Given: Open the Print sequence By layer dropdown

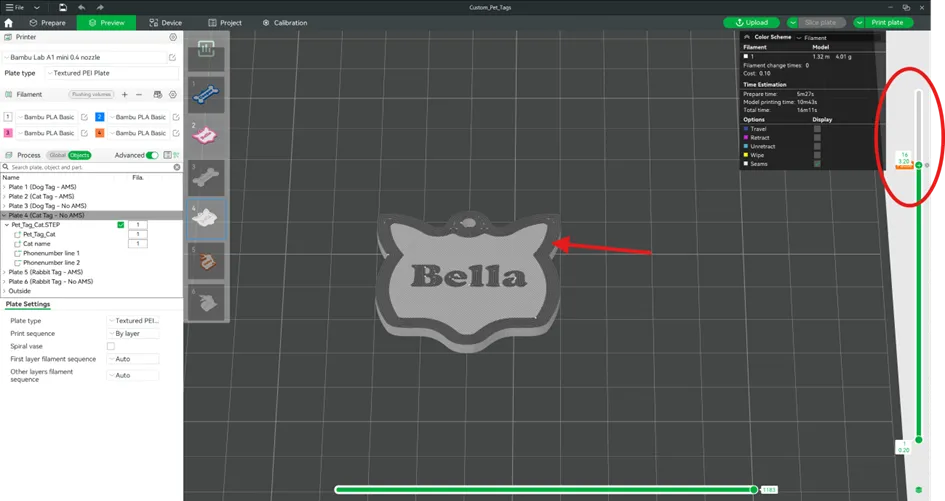Looking at the screenshot, I should point(133,333).
